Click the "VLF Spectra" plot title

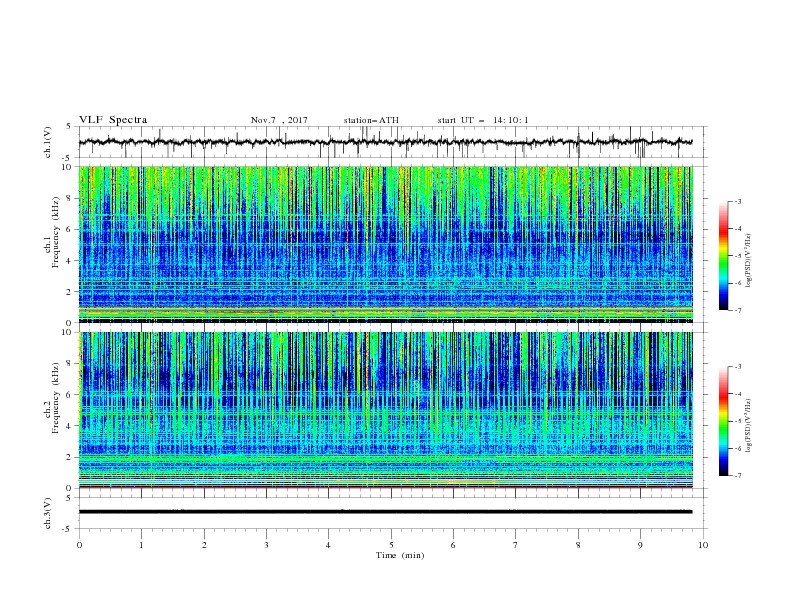(x=113, y=120)
